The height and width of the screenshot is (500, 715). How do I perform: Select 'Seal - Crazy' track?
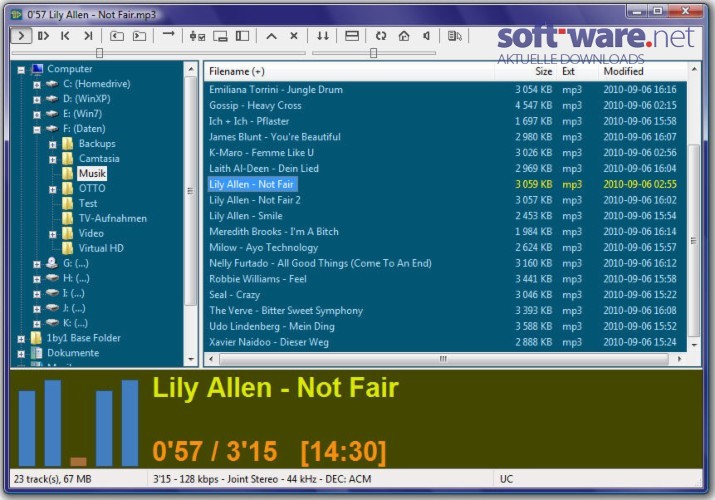[x=234, y=295]
